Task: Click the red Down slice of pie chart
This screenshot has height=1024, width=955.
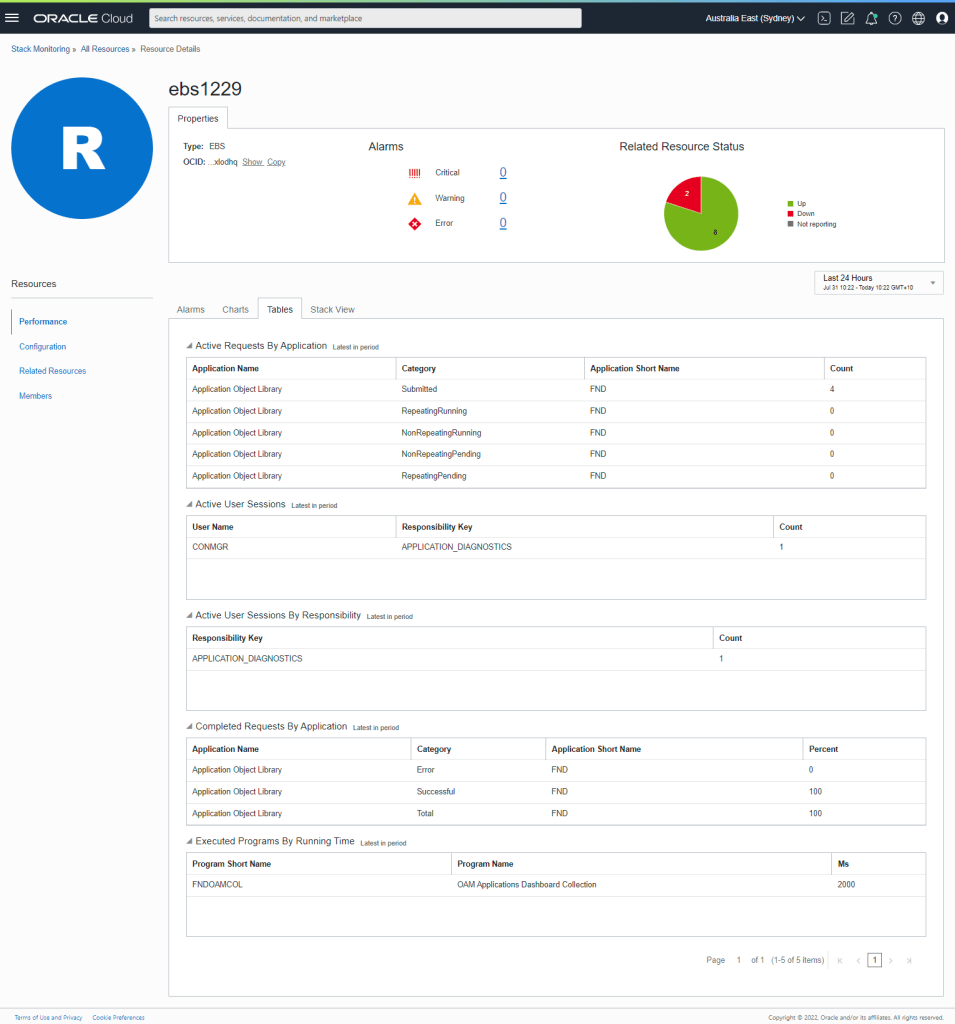Action: click(685, 194)
